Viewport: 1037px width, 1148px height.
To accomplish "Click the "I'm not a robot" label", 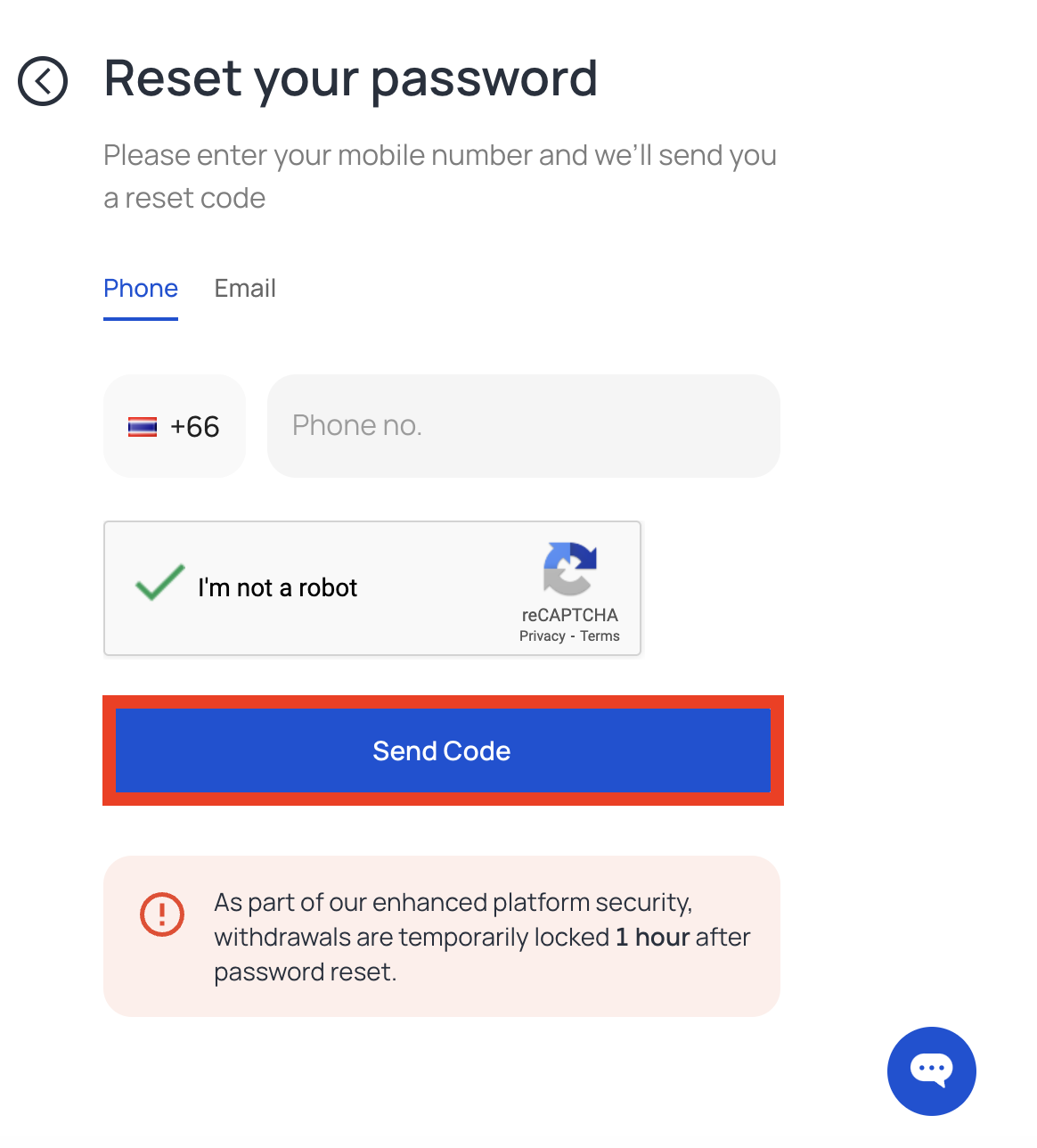I will (x=277, y=587).
